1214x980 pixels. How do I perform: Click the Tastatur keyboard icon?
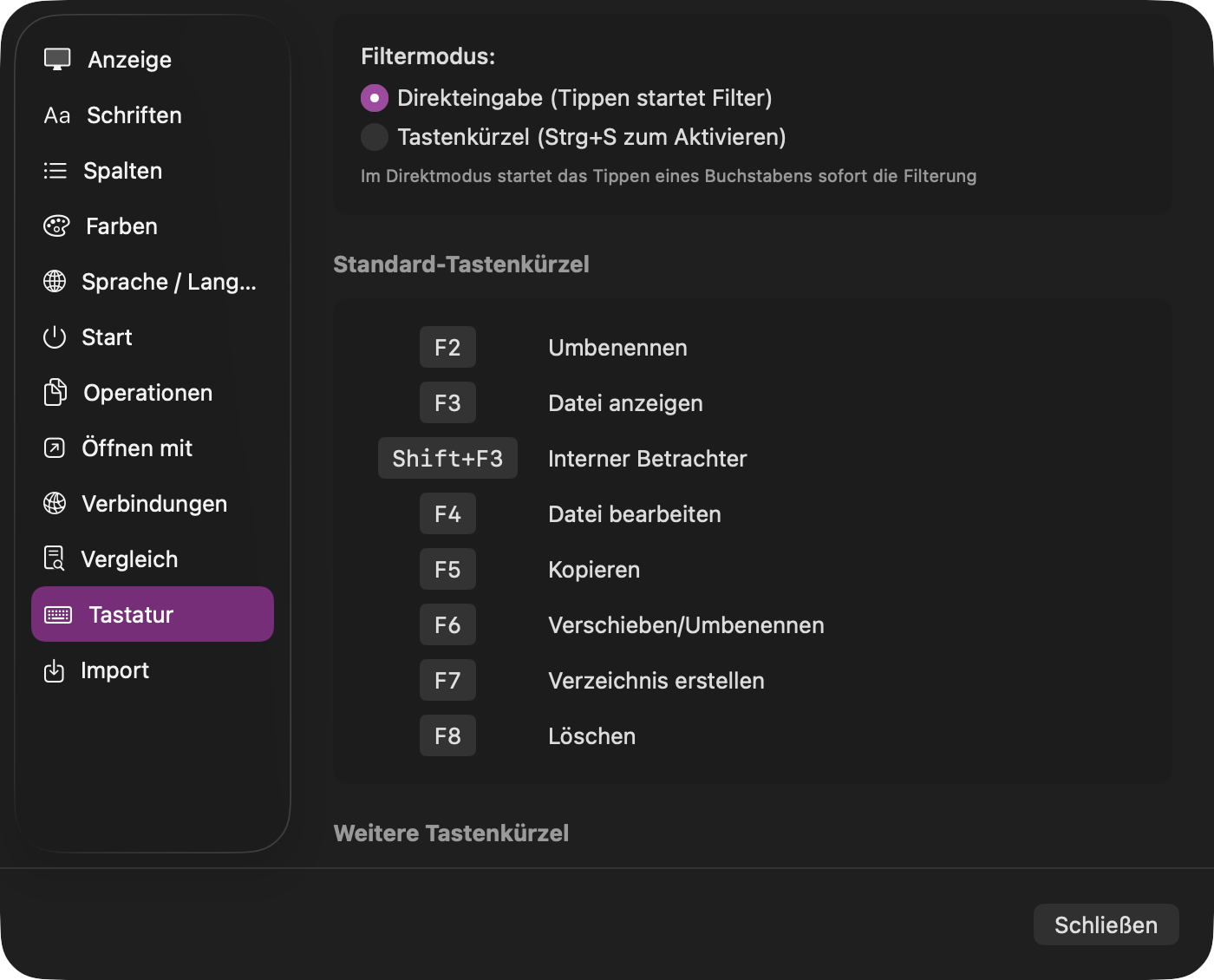(57, 614)
